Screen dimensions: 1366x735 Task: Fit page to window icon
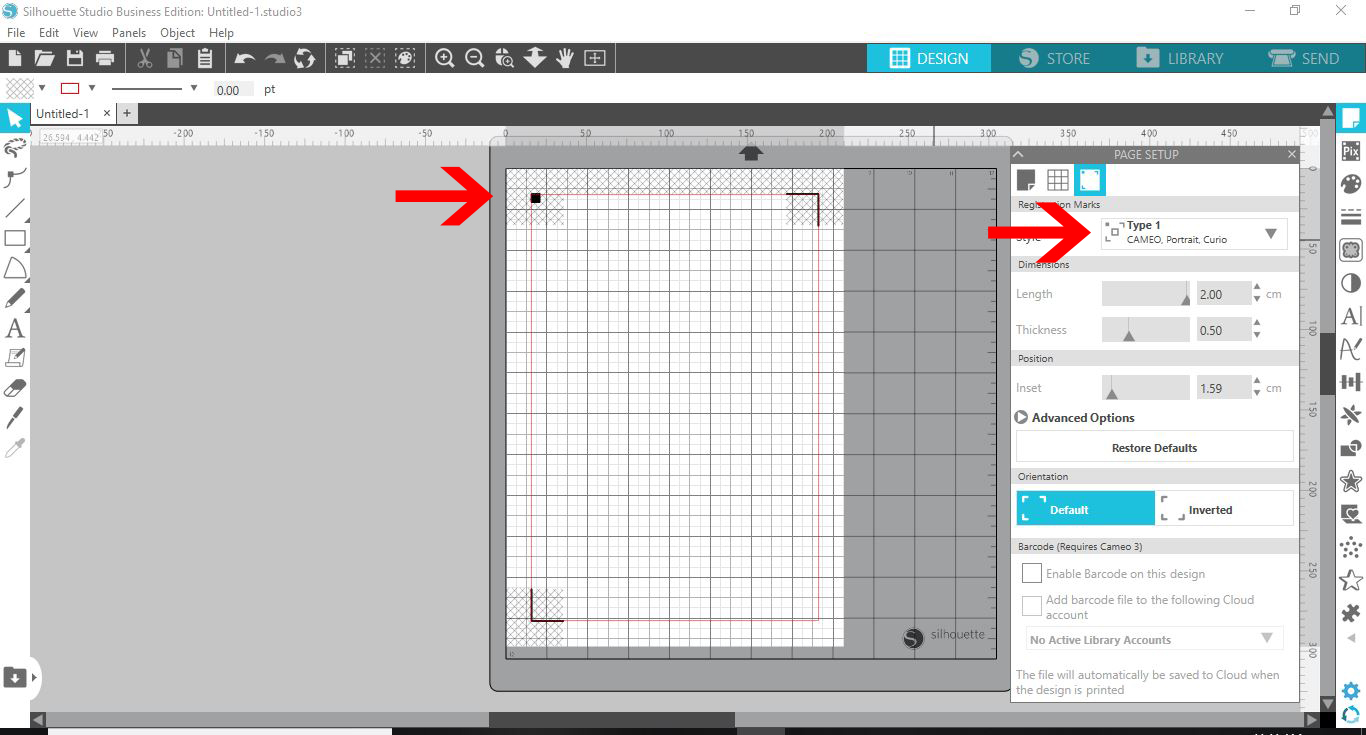pyautogui.click(x=595, y=58)
